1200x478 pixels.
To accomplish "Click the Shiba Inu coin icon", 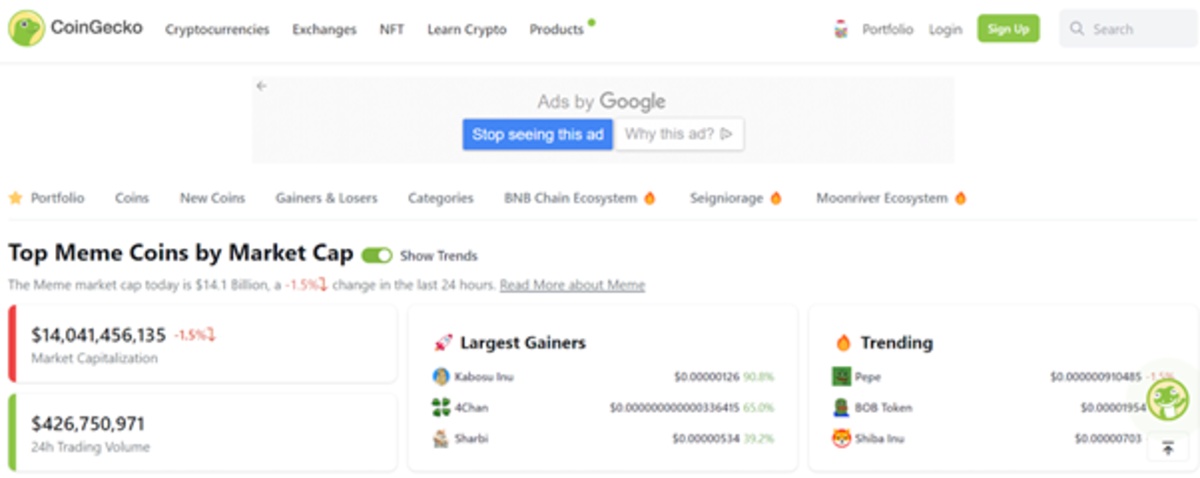I will [x=841, y=438].
